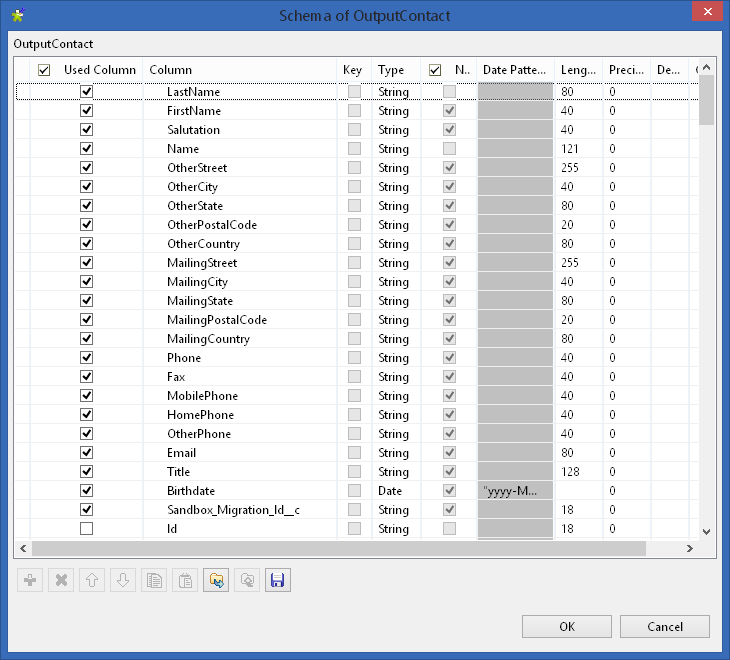The width and height of the screenshot is (730, 660).
Task: Click the remove column X icon
Action: coord(61,580)
